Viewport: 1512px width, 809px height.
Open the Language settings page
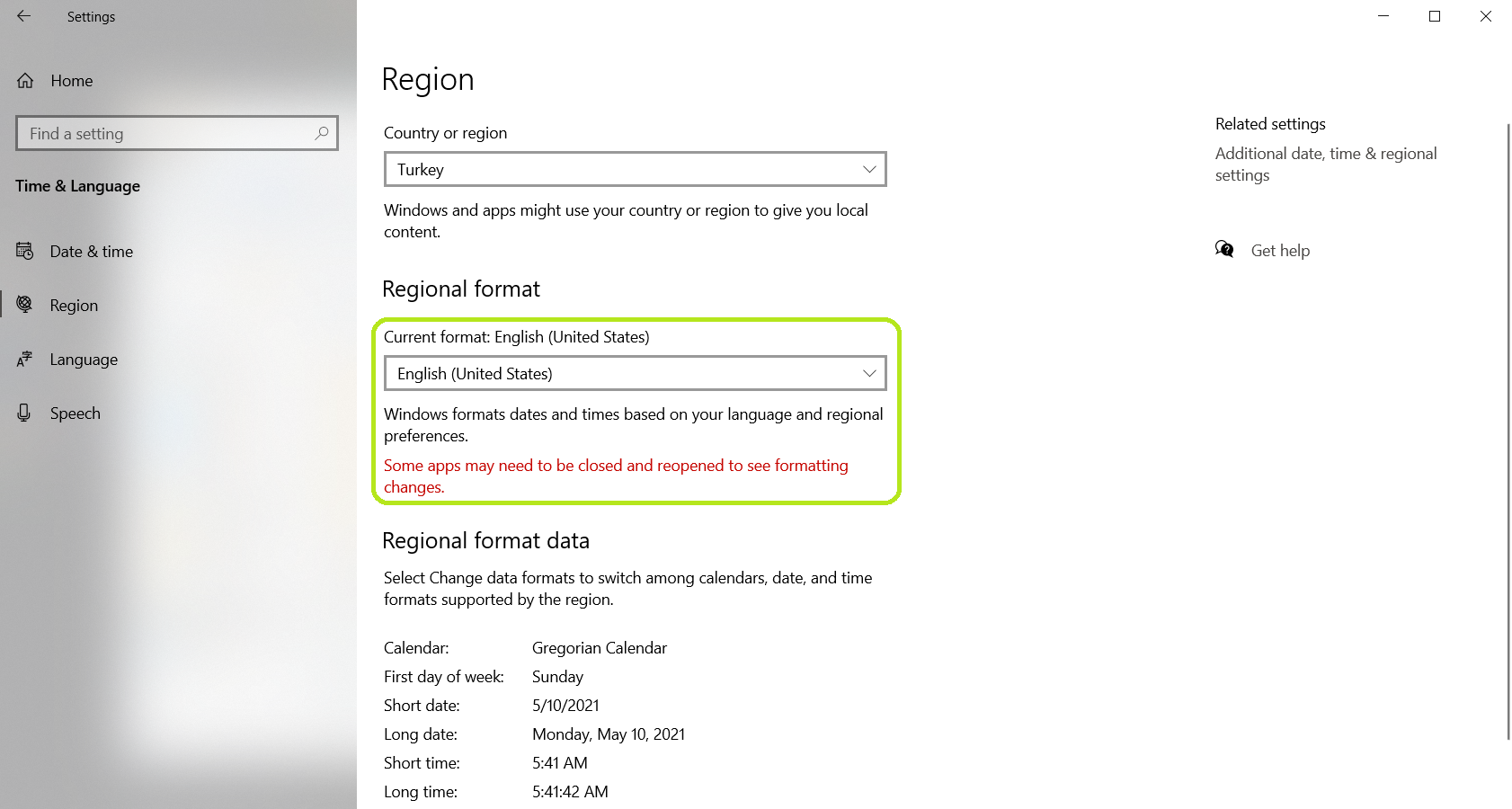coord(83,359)
